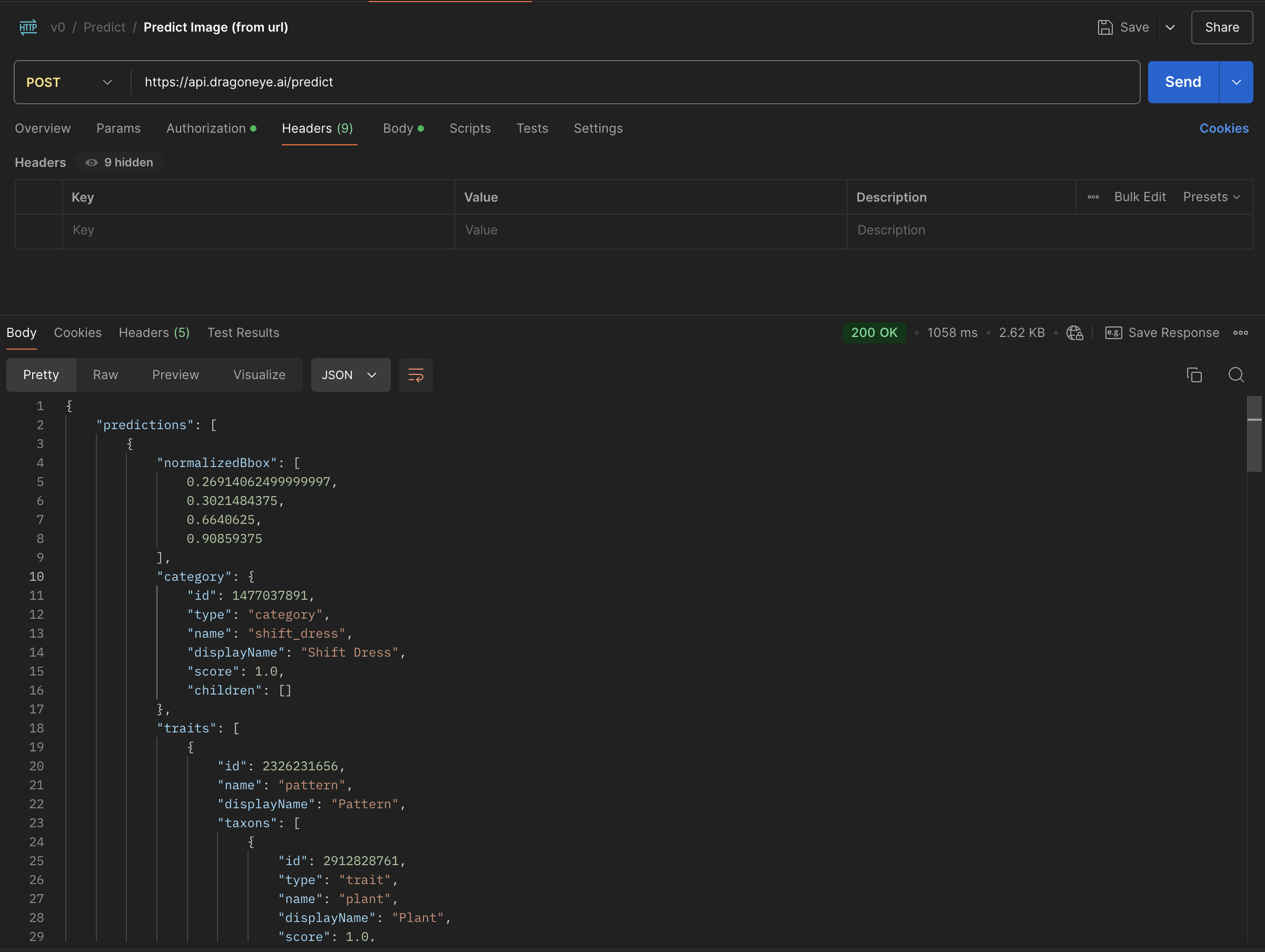Open the Presets dropdown
This screenshot has height=952, width=1265.
pyautogui.click(x=1211, y=197)
